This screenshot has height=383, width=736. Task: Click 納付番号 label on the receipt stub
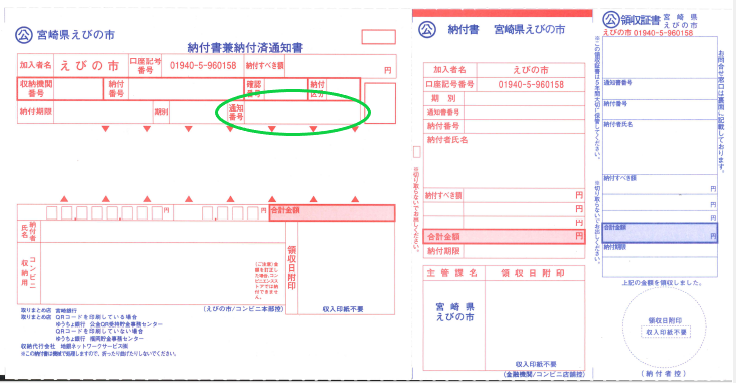point(615,103)
